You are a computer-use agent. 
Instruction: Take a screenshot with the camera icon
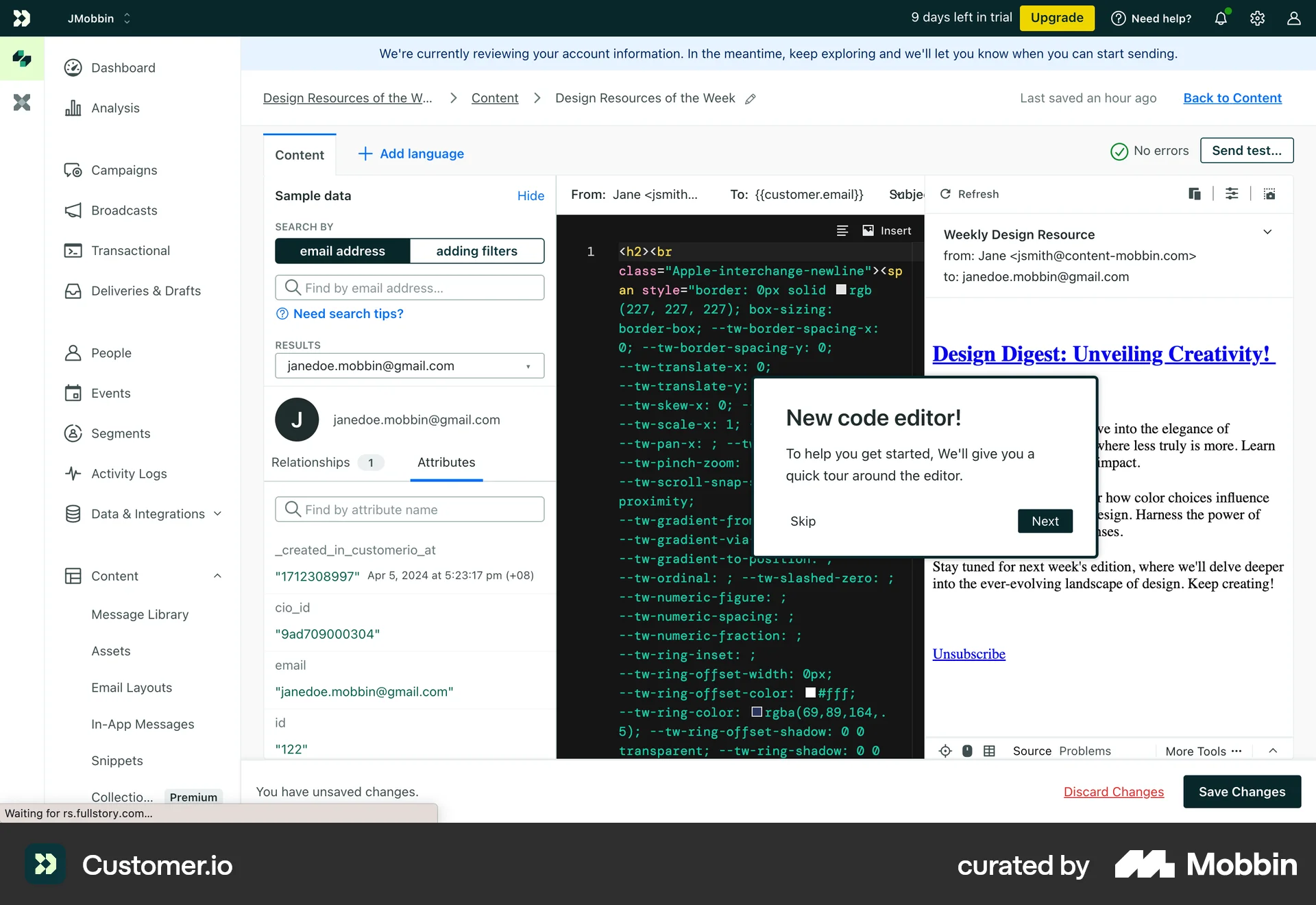tap(1269, 194)
